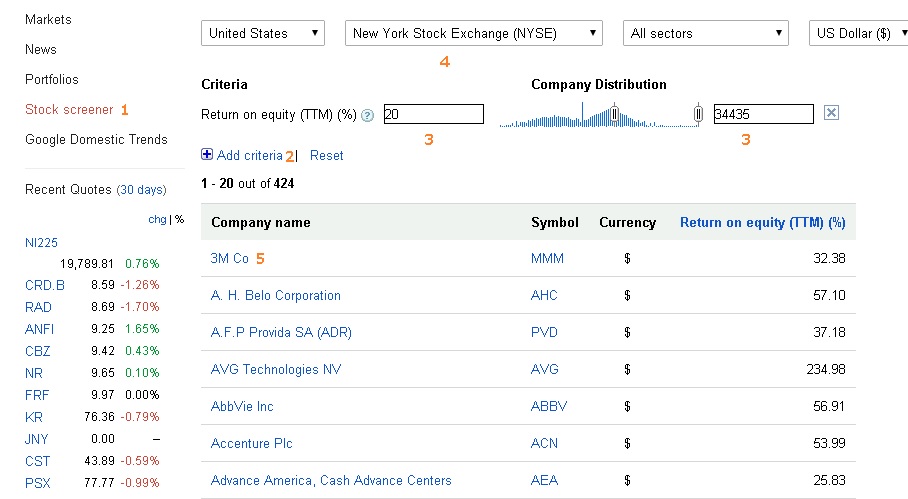Click the Reset link
This screenshot has width=908, height=499.
coord(327,155)
